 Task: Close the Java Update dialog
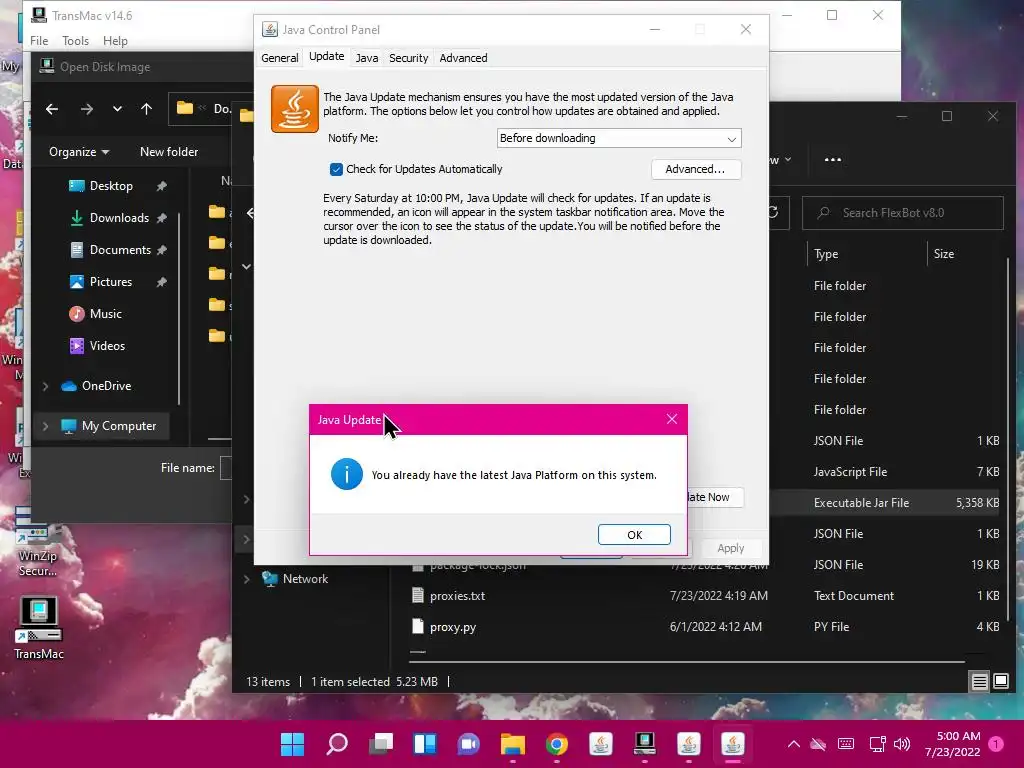click(x=671, y=419)
